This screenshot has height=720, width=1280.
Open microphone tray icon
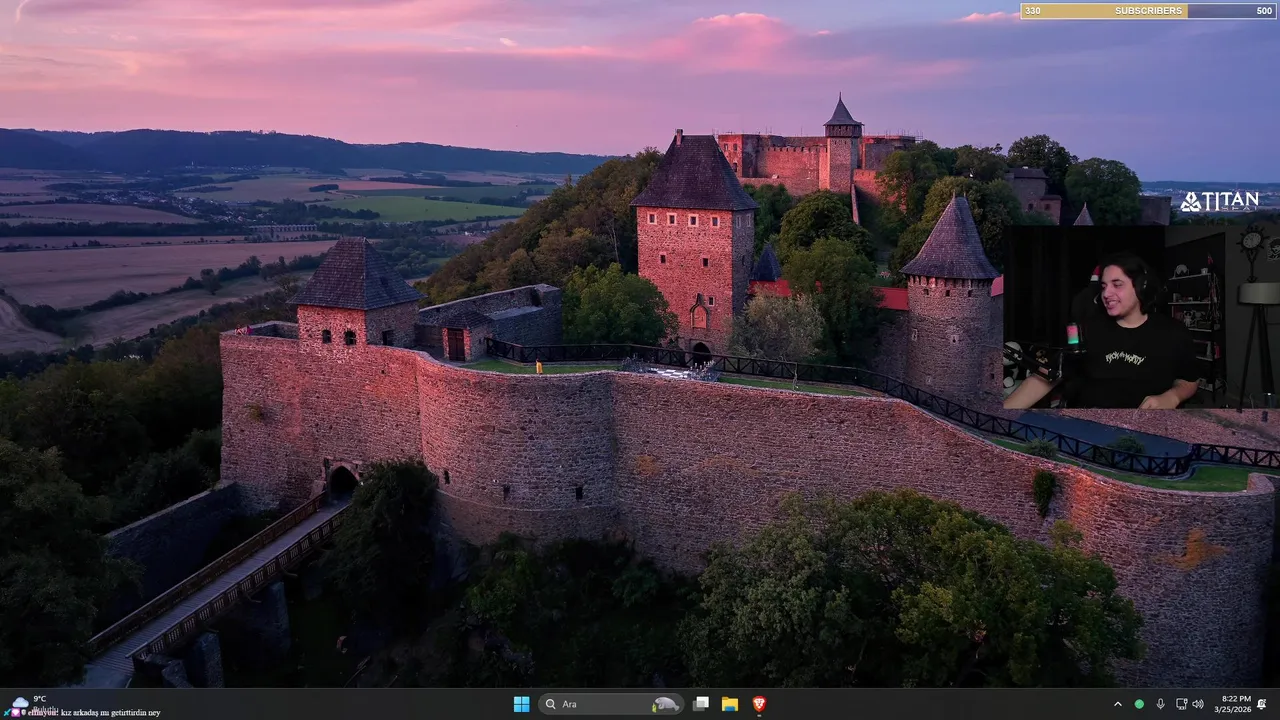1160,704
